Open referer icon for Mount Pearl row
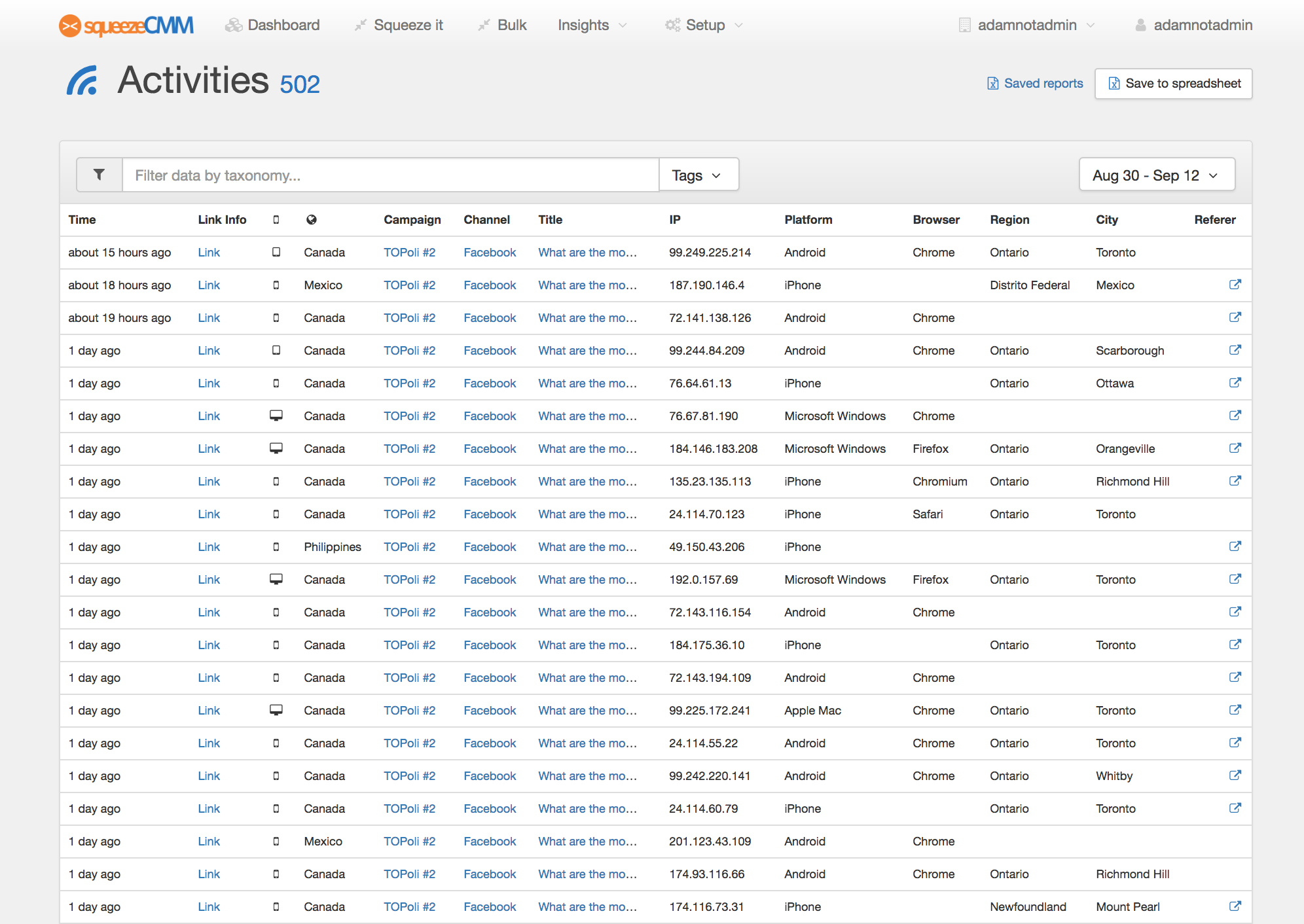Image resolution: width=1304 pixels, height=924 pixels. point(1235,906)
